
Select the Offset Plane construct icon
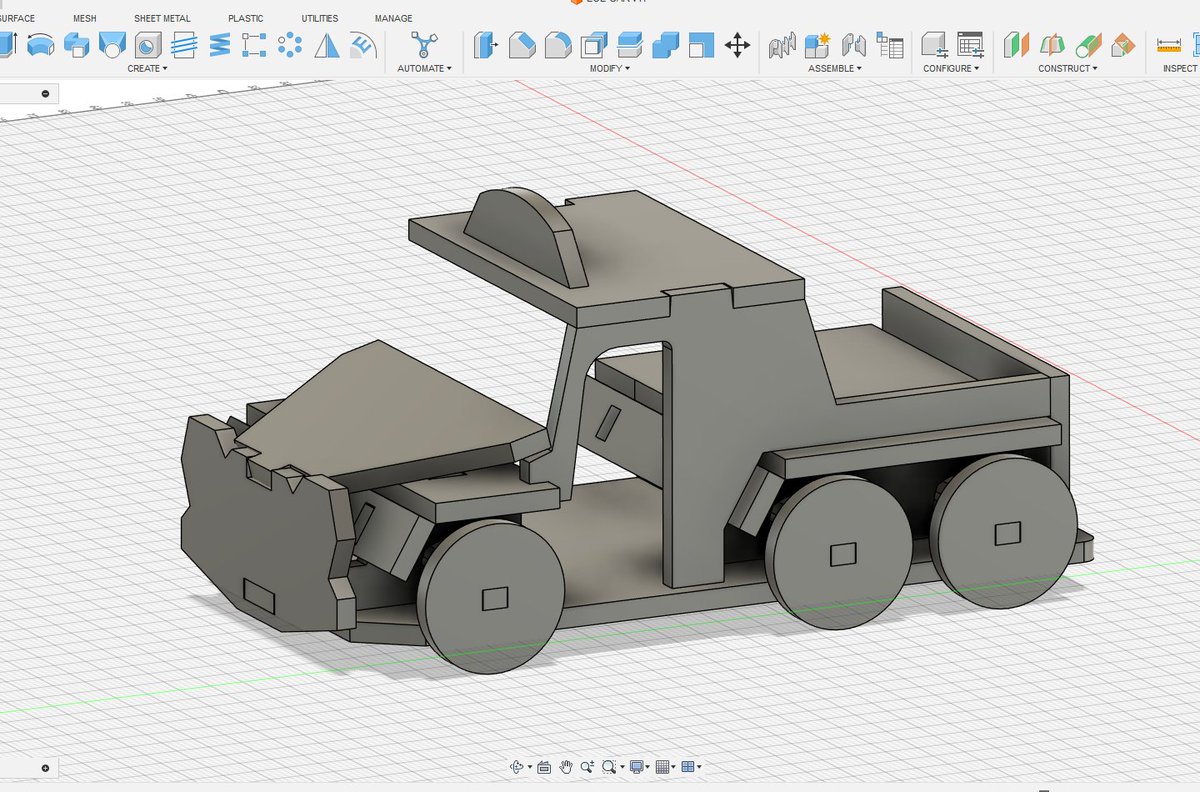(x=1016, y=44)
